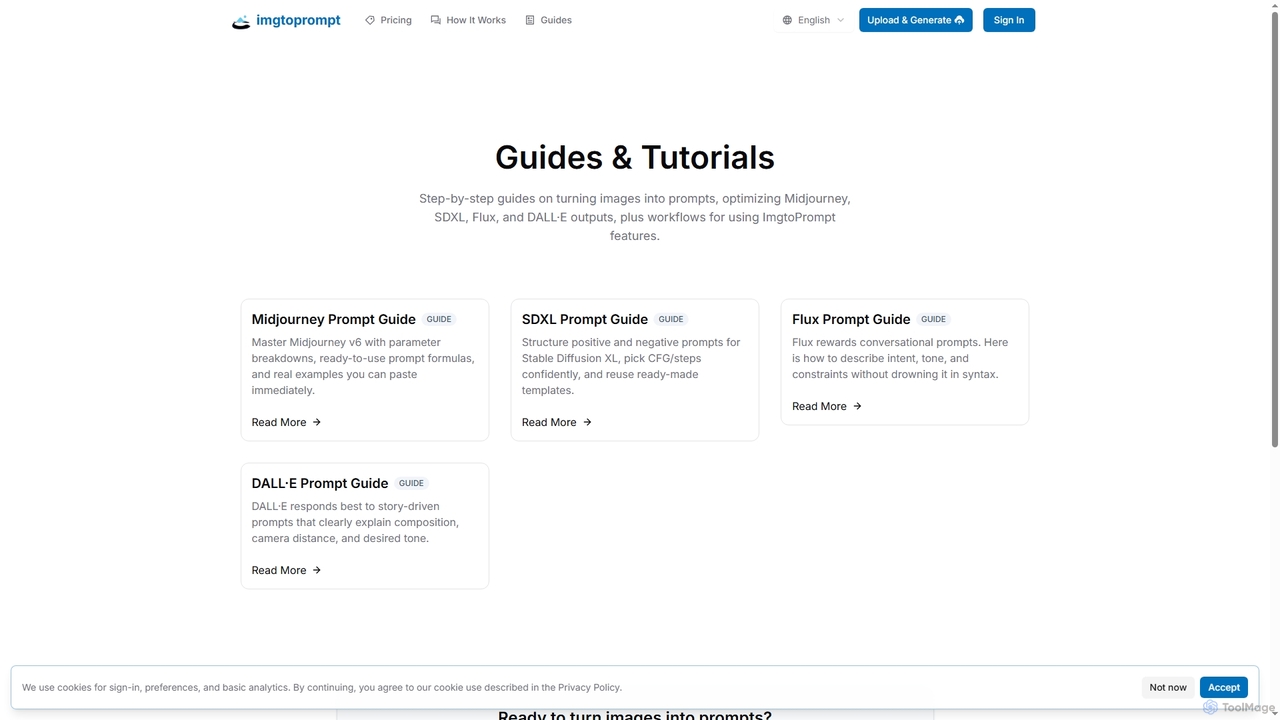Image resolution: width=1280 pixels, height=720 pixels.
Task: Open Read More for DALL·E Prompt Guide
Action: [287, 570]
